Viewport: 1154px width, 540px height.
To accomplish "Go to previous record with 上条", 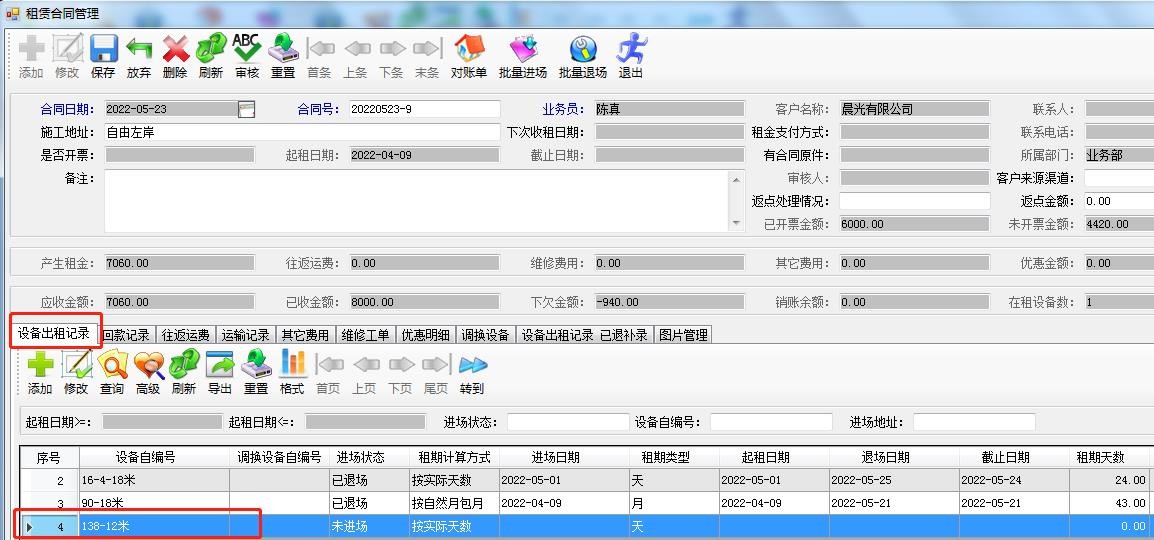I will (356, 49).
